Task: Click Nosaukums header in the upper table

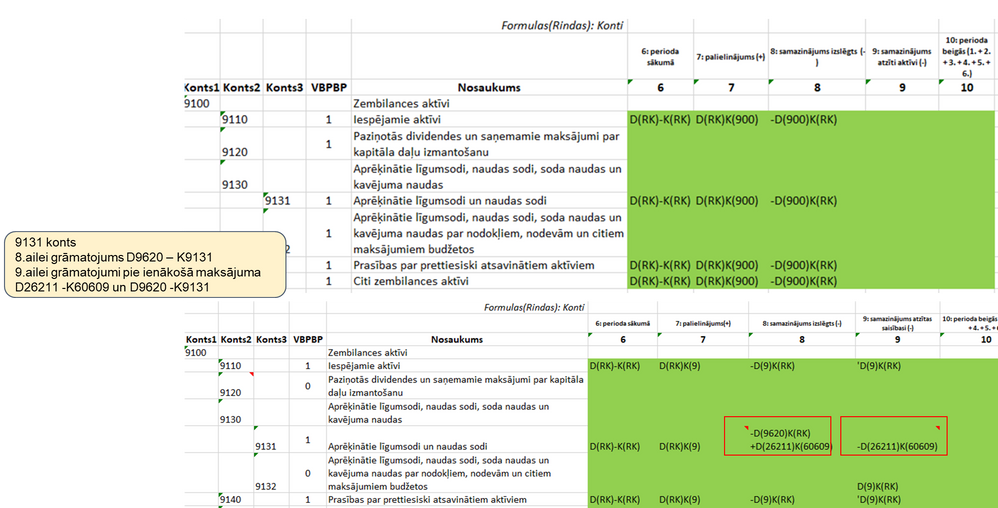Action: [489, 88]
